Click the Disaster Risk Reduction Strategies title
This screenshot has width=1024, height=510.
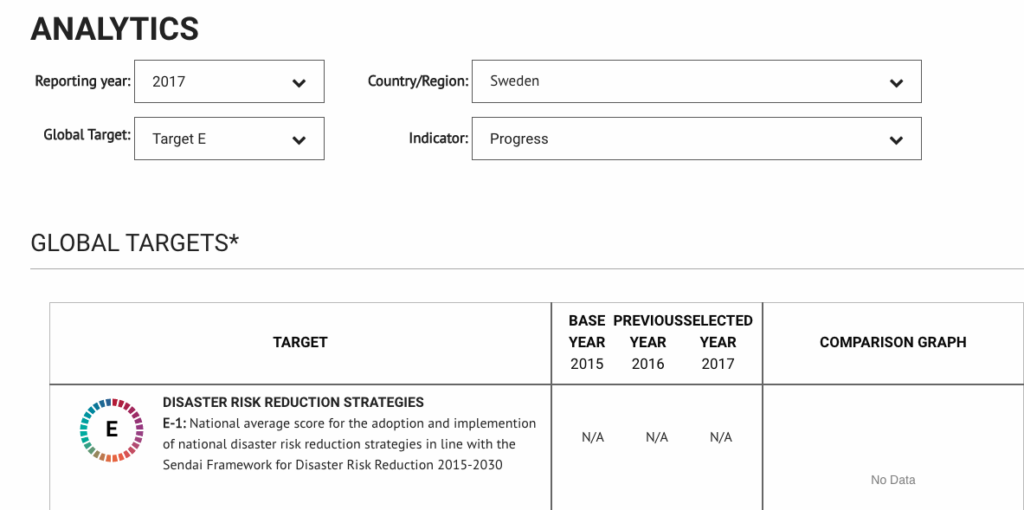click(x=293, y=402)
